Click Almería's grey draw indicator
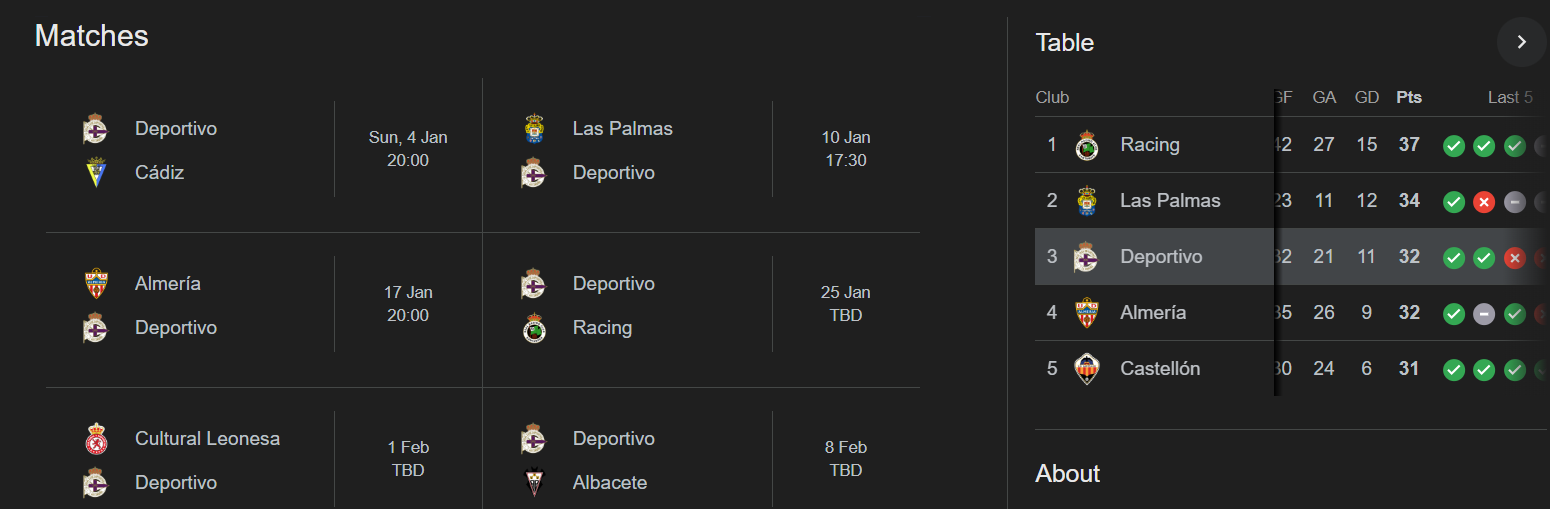Image resolution: width=1550 pixels, height=509 pixels. pos(1484,314)
